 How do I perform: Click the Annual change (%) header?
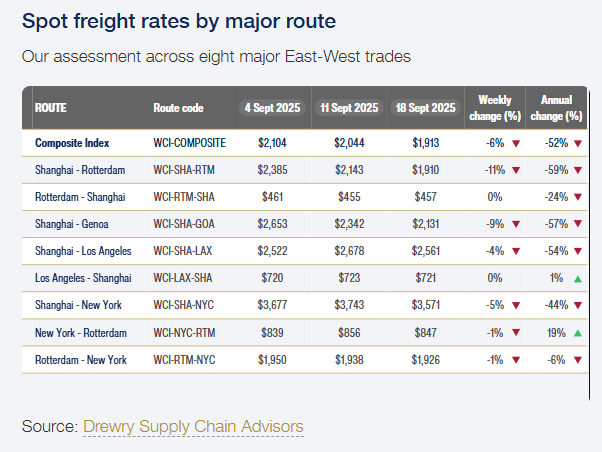[x=556, y=107]
